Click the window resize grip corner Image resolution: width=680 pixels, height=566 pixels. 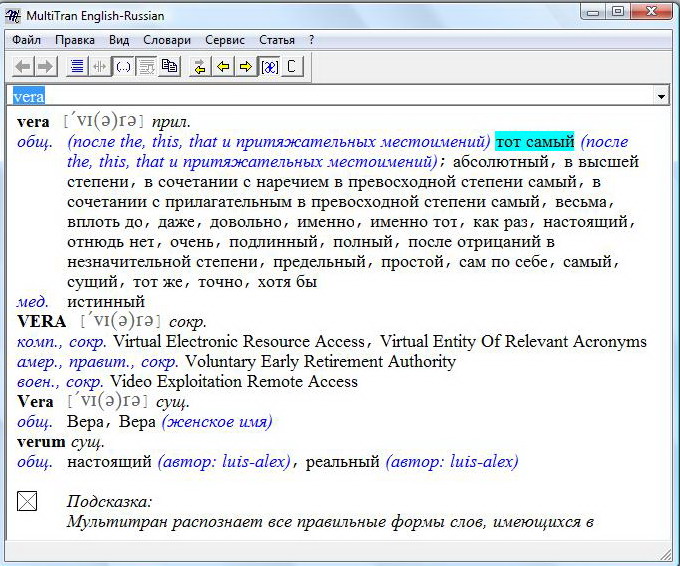[665, 553]
